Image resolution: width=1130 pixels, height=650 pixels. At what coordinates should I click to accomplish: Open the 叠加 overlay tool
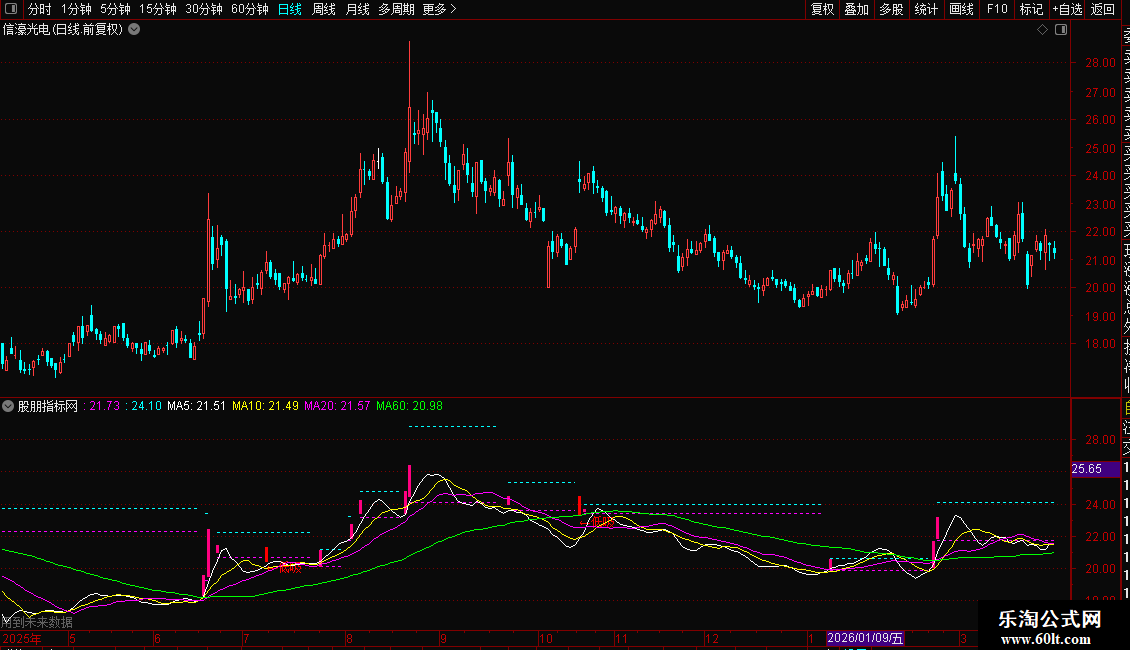click(x=856, y=9)
